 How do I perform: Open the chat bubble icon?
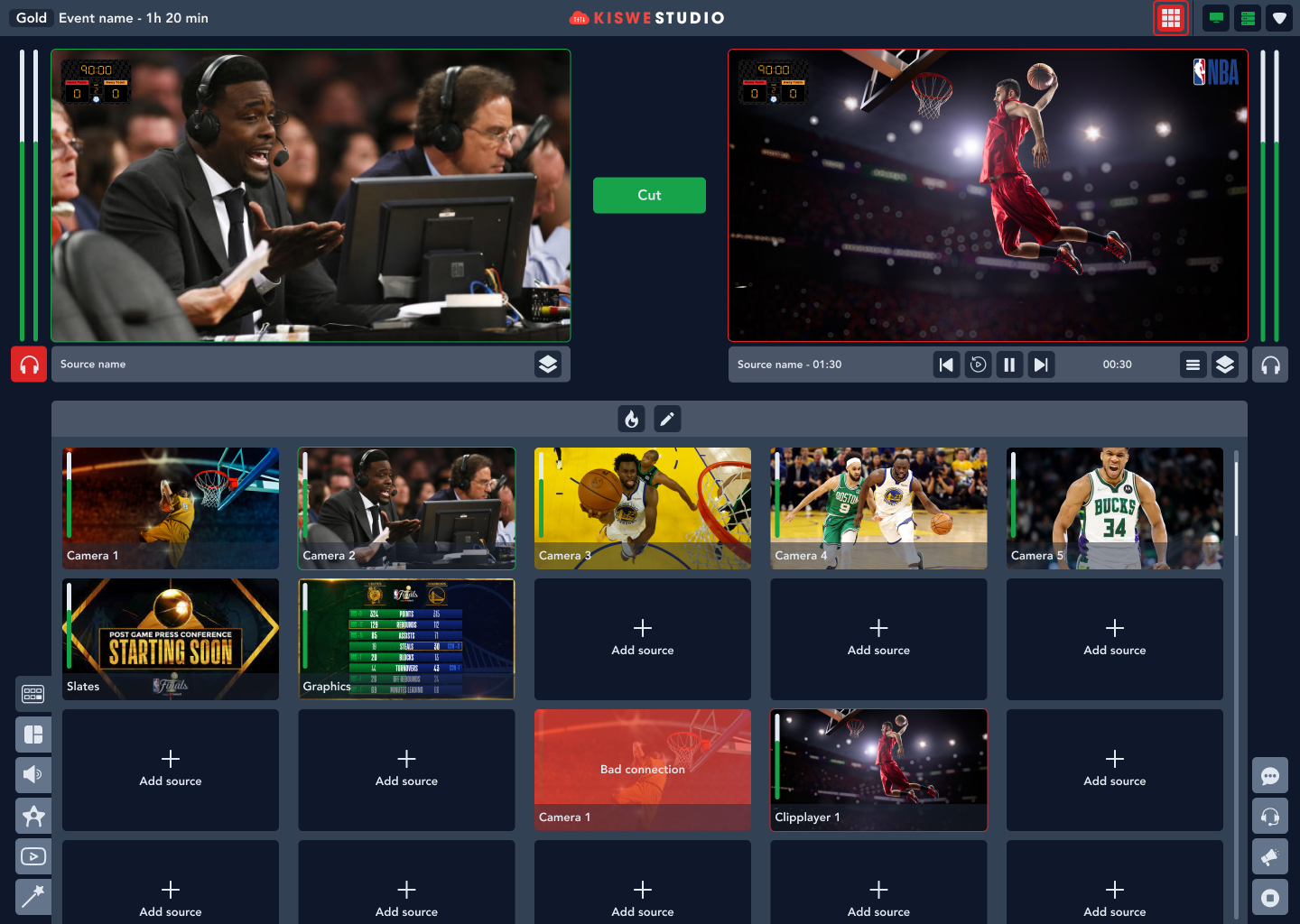click(x=1270, y=776)
